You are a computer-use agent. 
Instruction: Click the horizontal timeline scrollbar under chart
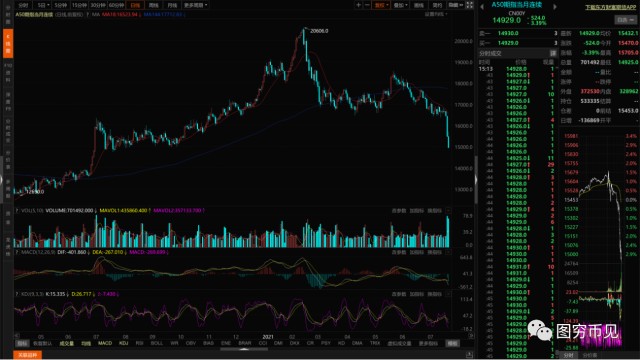[244, 349]
